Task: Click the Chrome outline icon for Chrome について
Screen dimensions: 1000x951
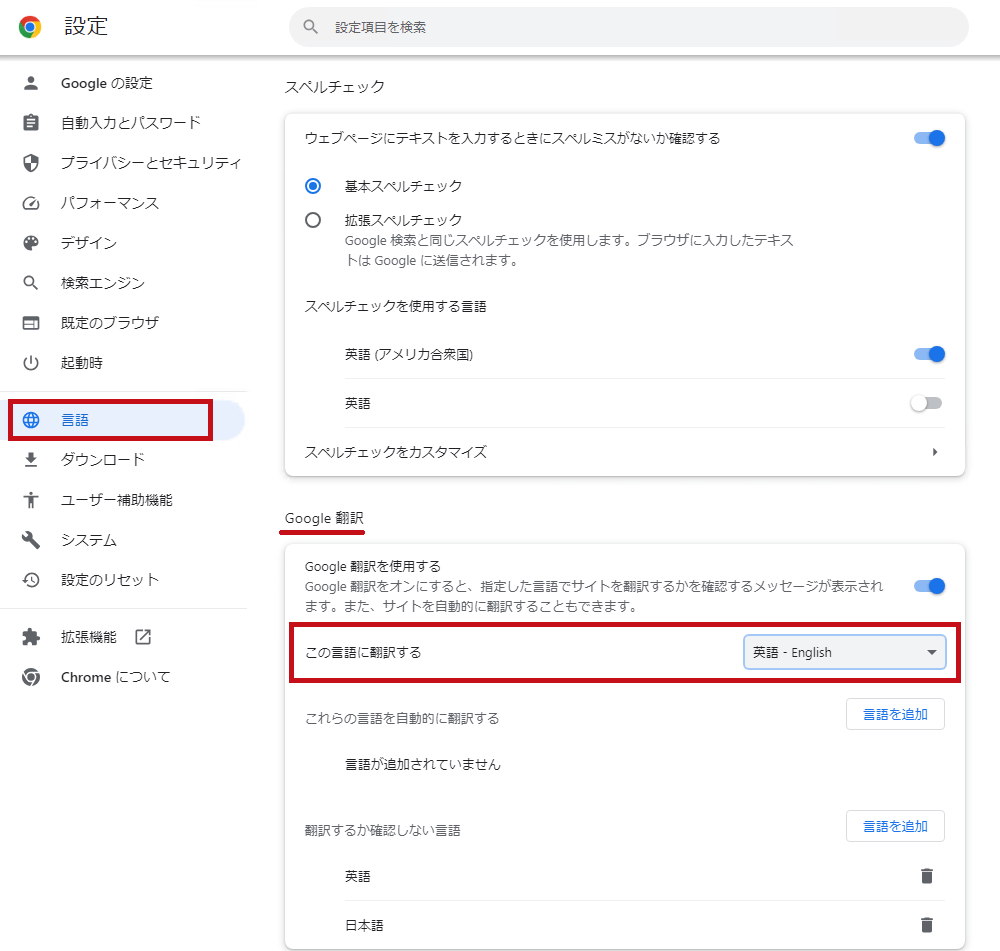Action: pos(31,677)
